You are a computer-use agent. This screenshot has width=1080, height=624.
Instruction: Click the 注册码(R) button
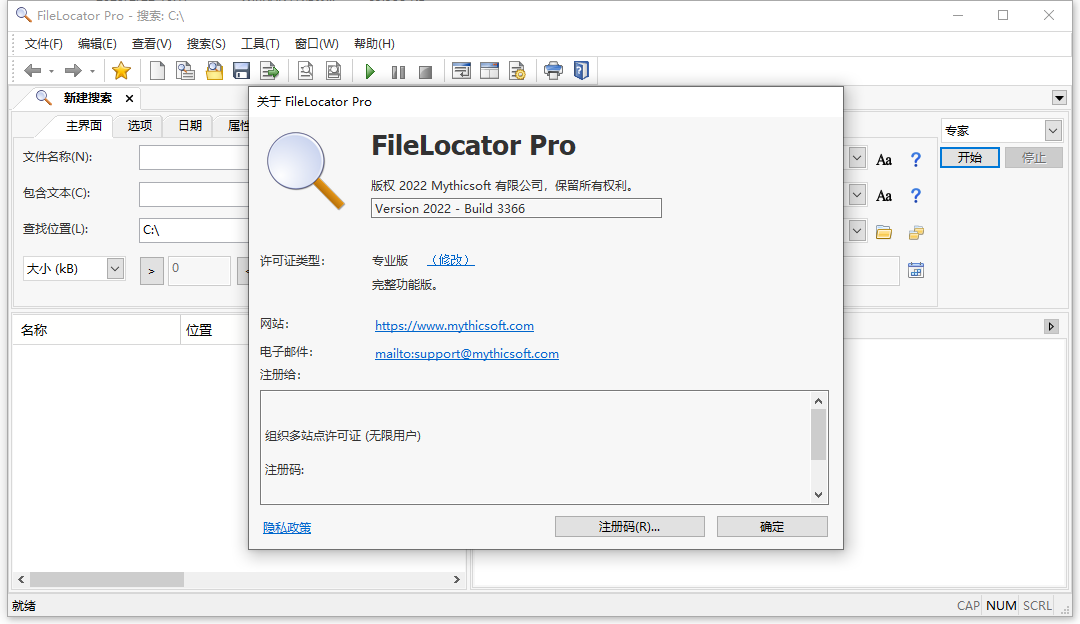point(629,526)
